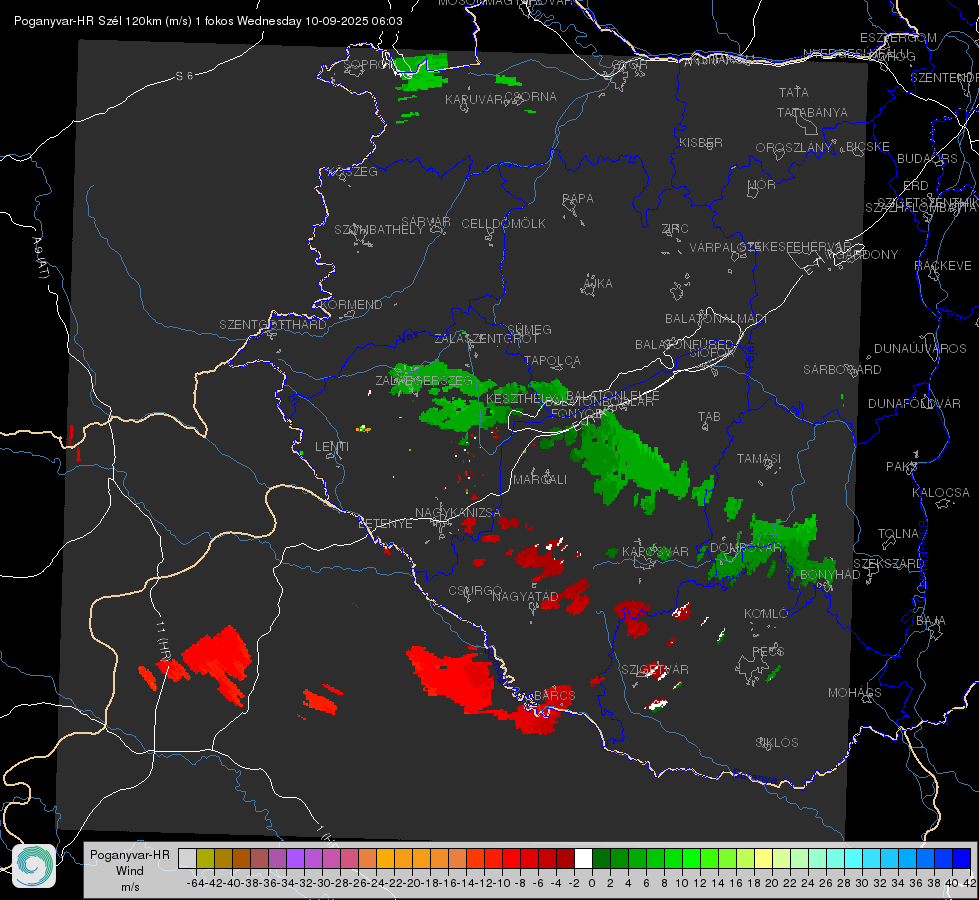The width and height of the screenshot is (979, 900).
Task: Select the PAPA city label
Action: (x=578, y=199)
